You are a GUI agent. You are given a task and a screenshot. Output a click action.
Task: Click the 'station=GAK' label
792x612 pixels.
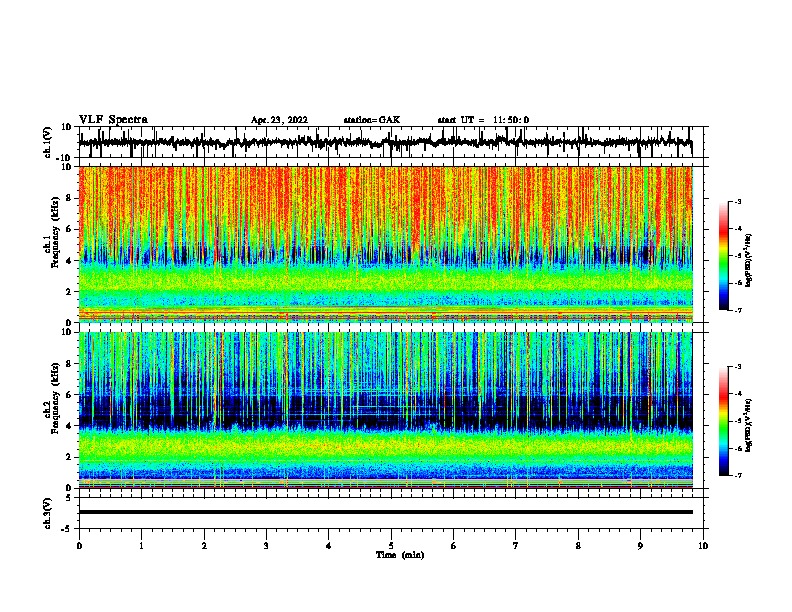(372, 120)
